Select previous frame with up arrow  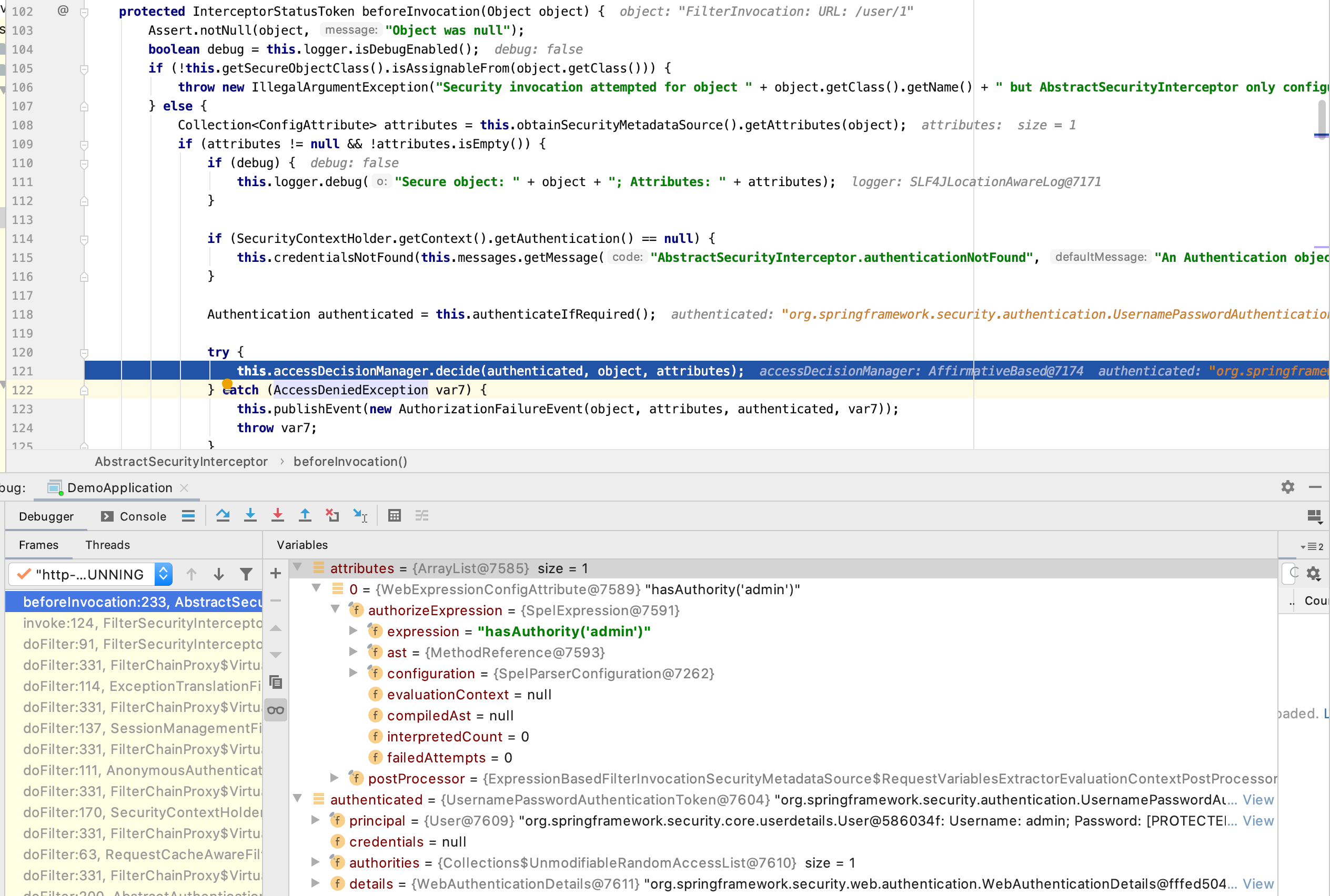coord(192,574)
